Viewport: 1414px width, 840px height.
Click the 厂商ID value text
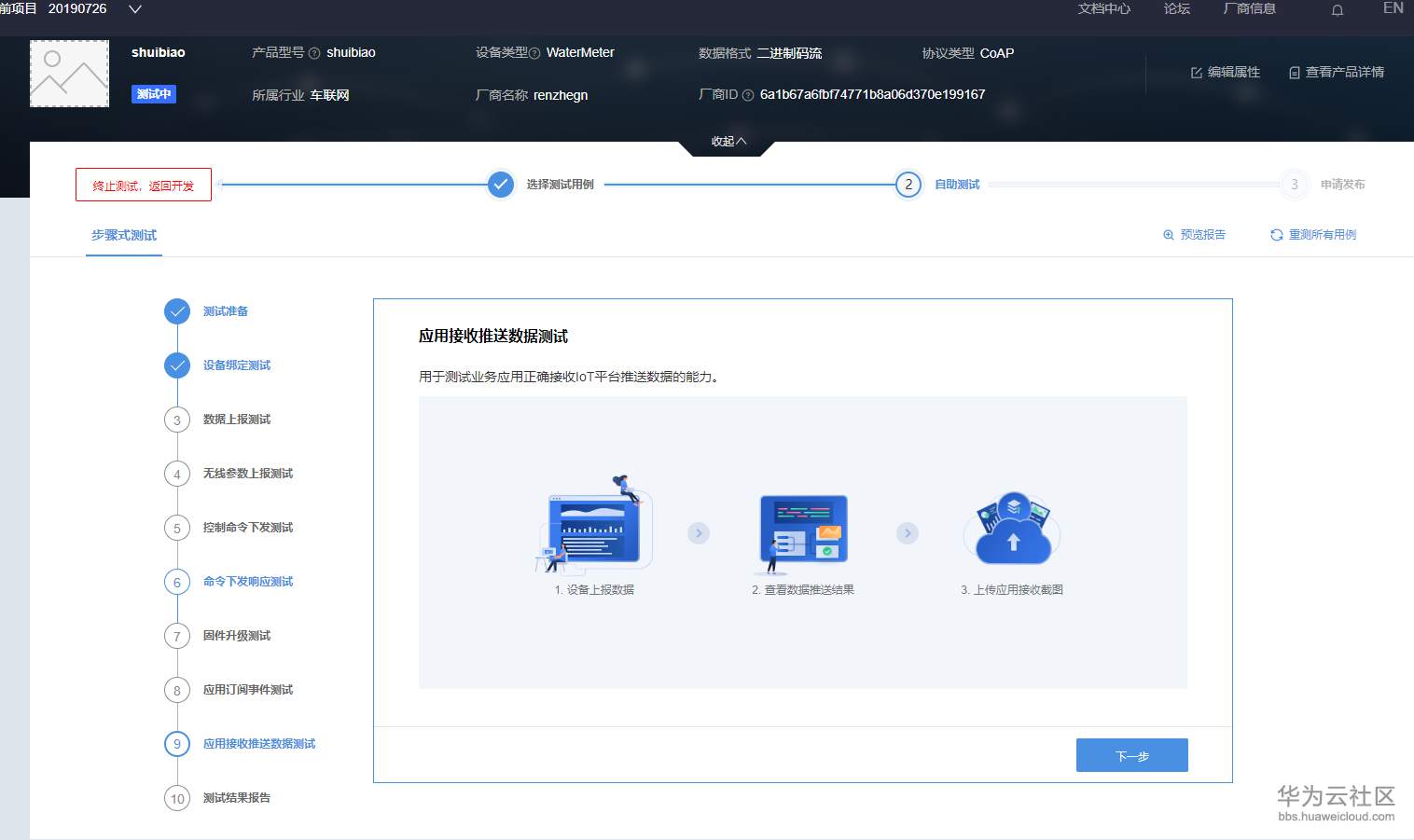point(872,94)
